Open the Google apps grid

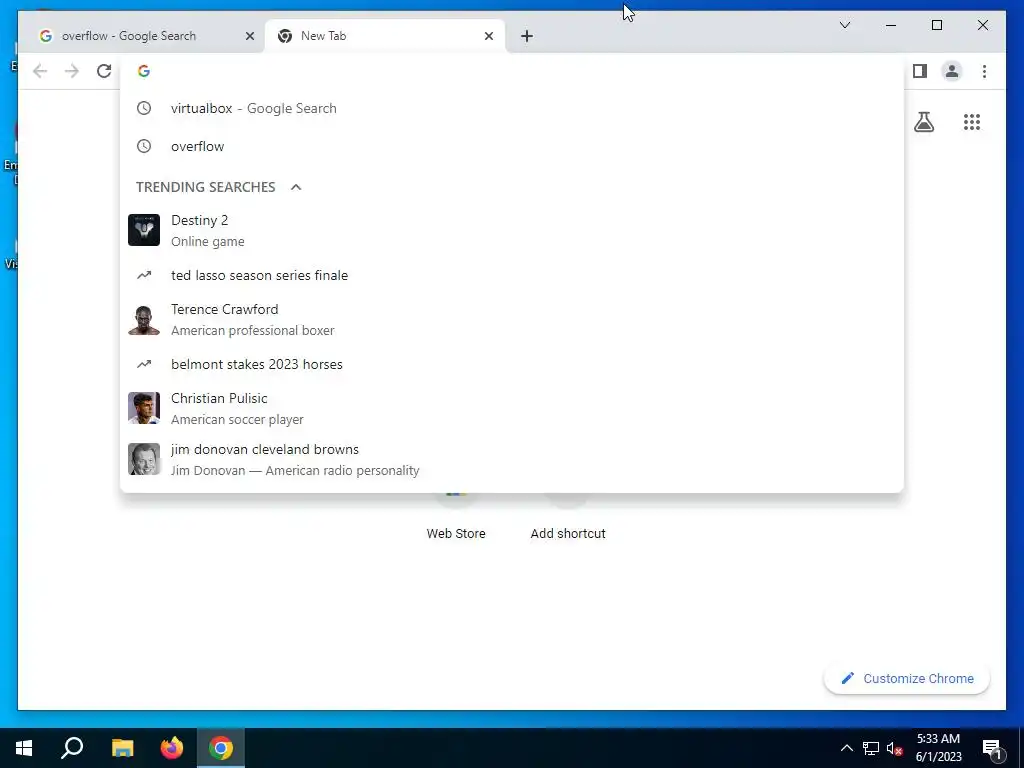point(972,122)
